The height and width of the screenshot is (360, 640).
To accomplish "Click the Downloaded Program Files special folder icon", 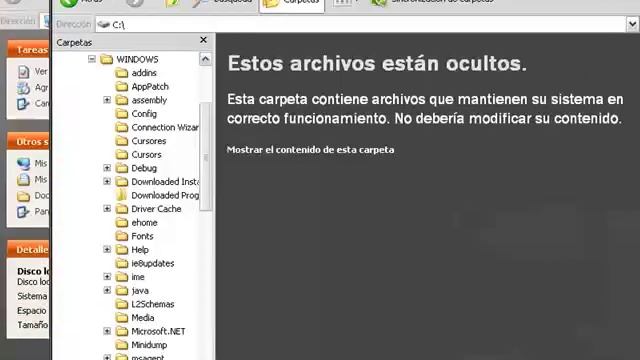I will tap(122, 195).
